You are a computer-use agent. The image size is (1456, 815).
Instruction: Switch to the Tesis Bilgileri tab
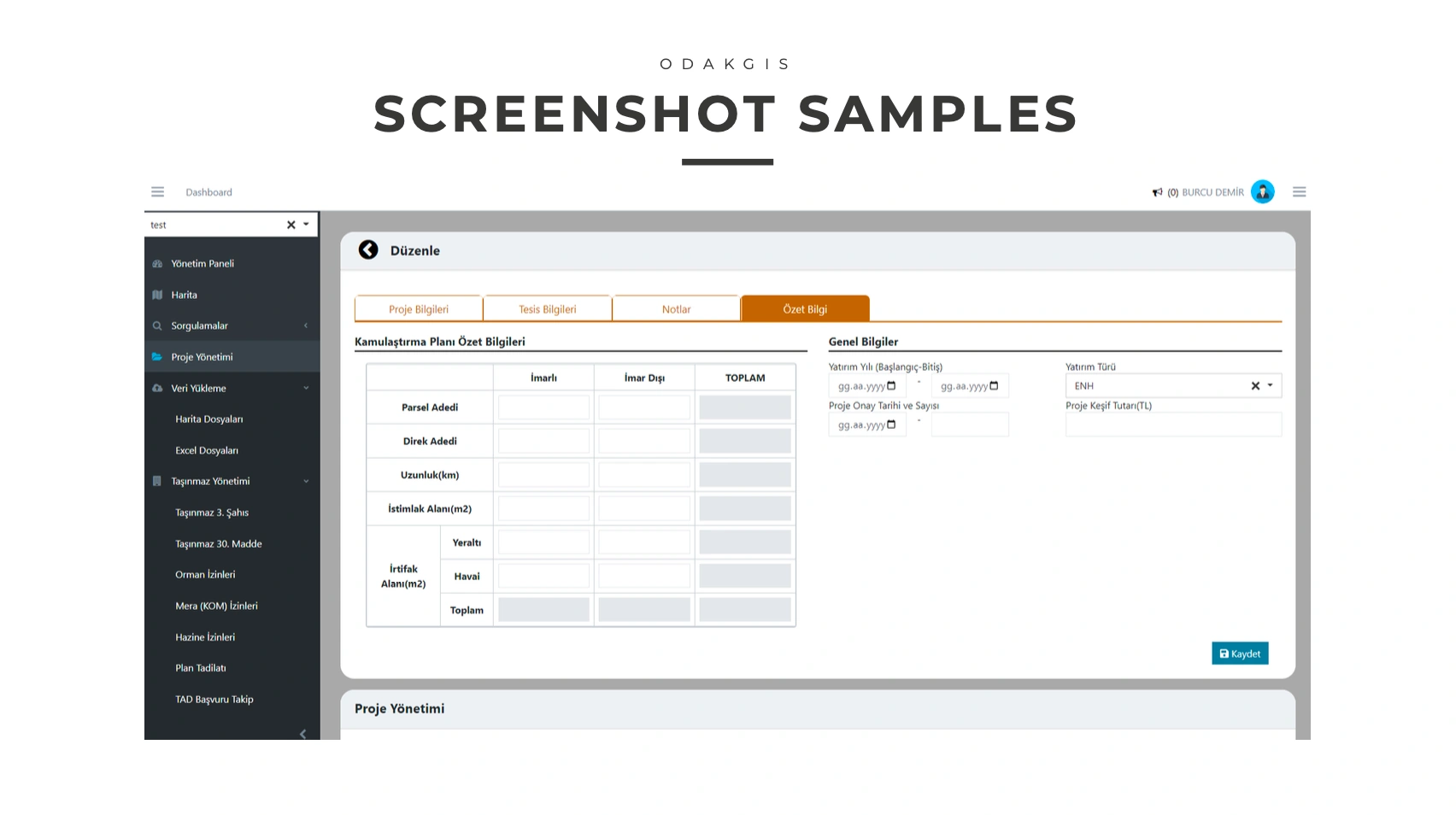548,309
